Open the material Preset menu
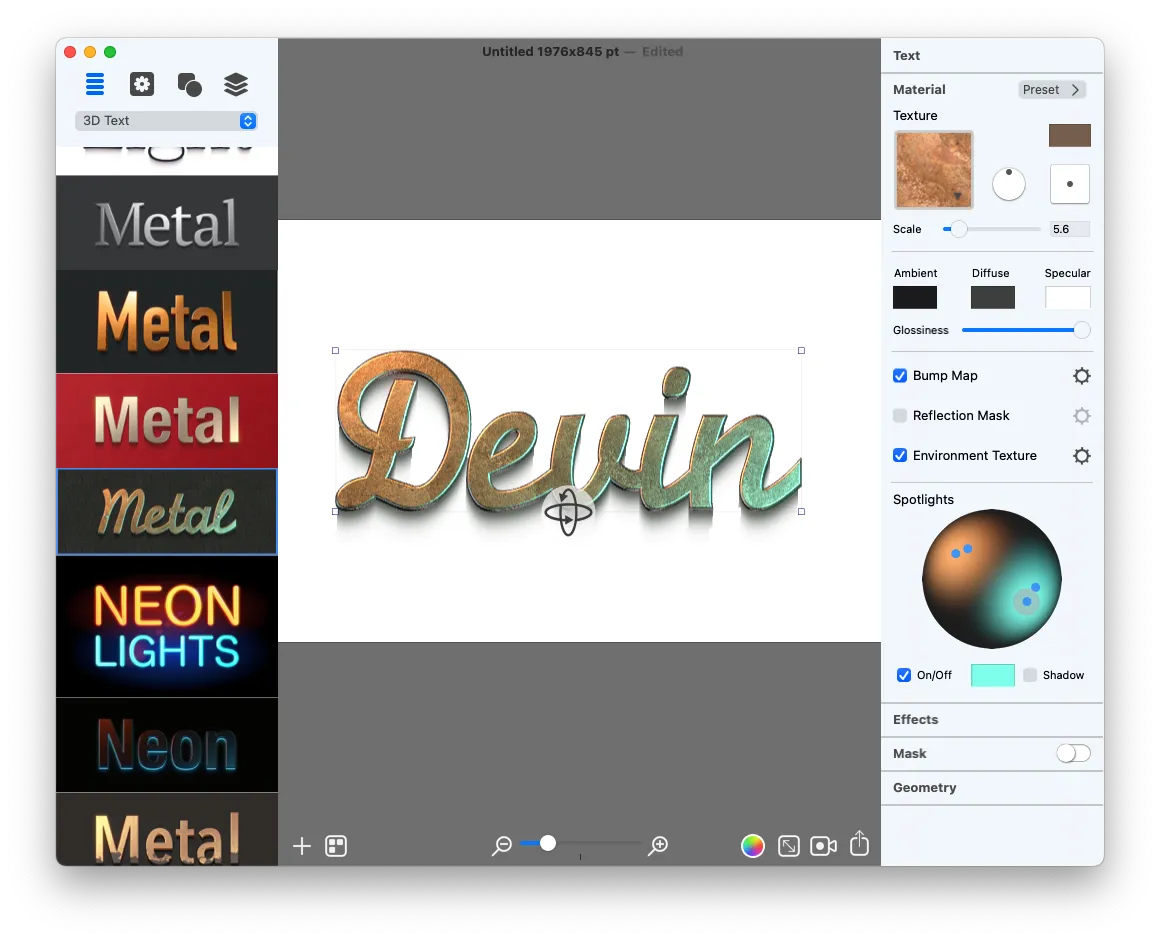 point(1052,90)
